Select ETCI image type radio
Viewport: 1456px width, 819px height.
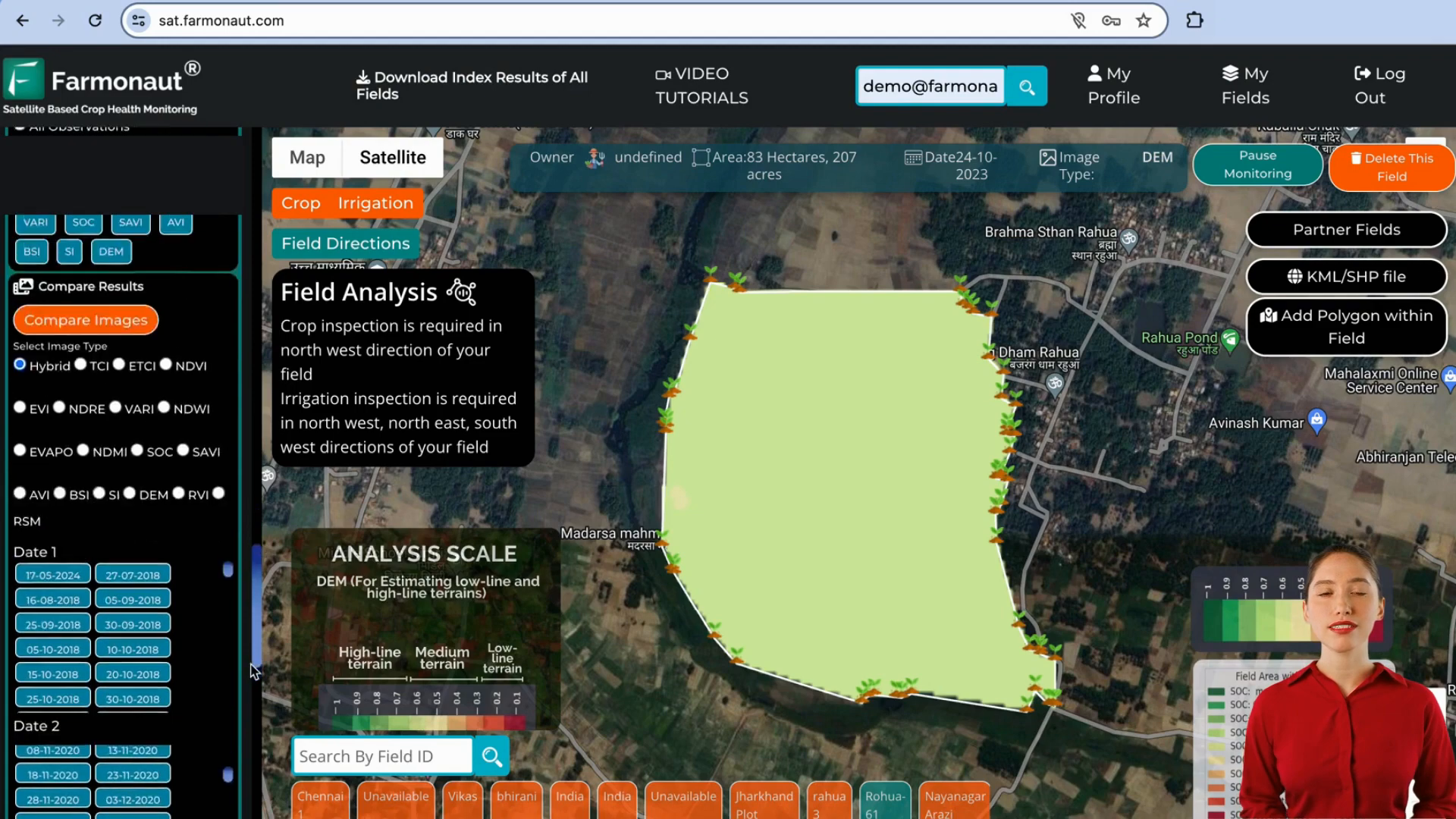pyautogui.click(x=119, y=364)
